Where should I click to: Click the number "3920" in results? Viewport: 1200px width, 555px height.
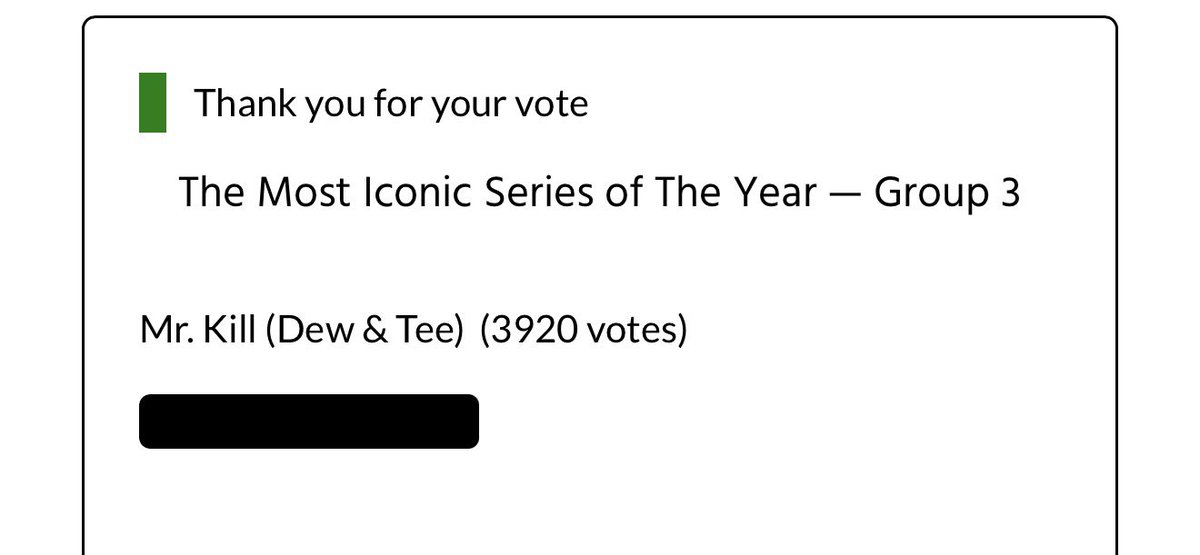click(535, 330)
